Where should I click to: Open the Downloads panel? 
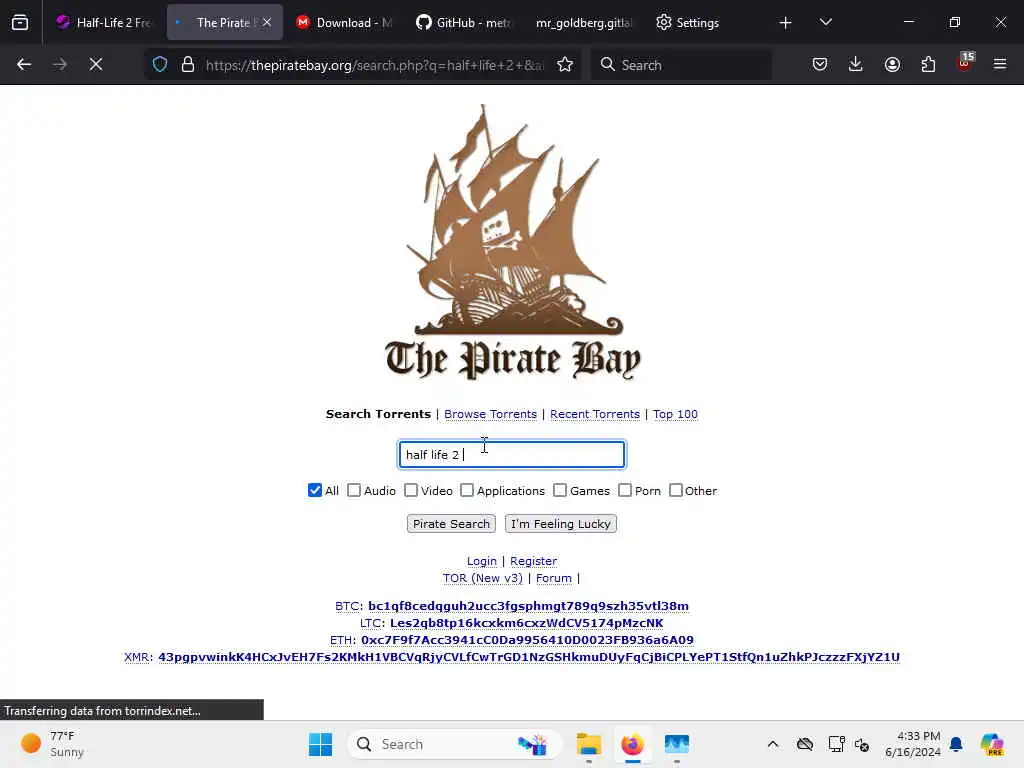point(856,64)
